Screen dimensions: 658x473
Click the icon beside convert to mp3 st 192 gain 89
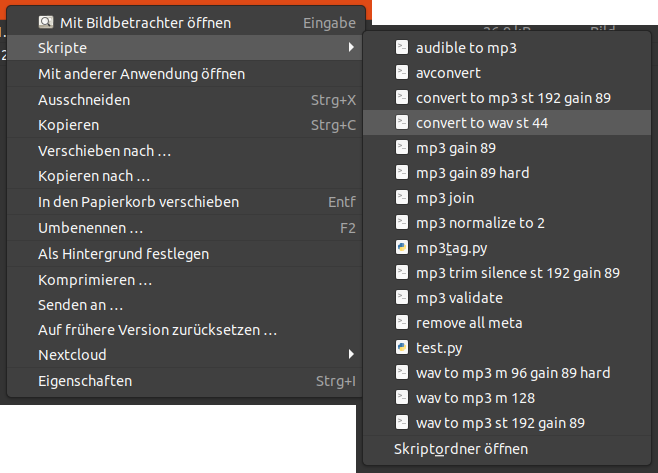coord(402,97)
